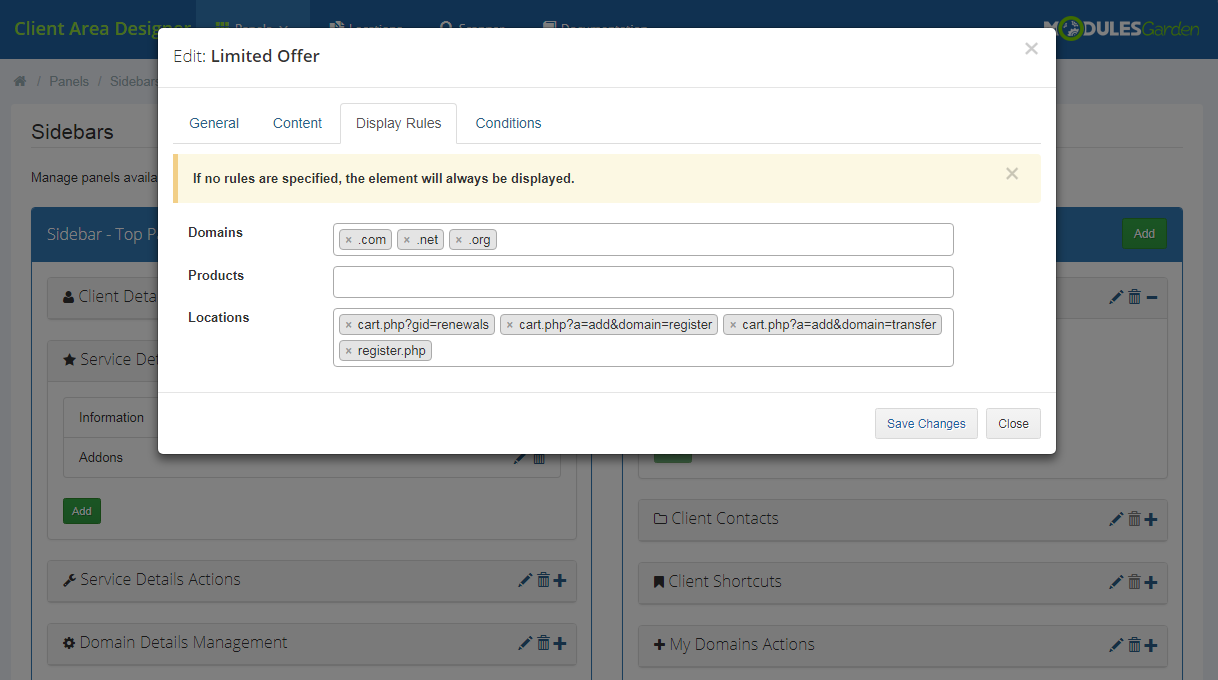
Task: Remove the .com domain tag
Action: (348, 240)
